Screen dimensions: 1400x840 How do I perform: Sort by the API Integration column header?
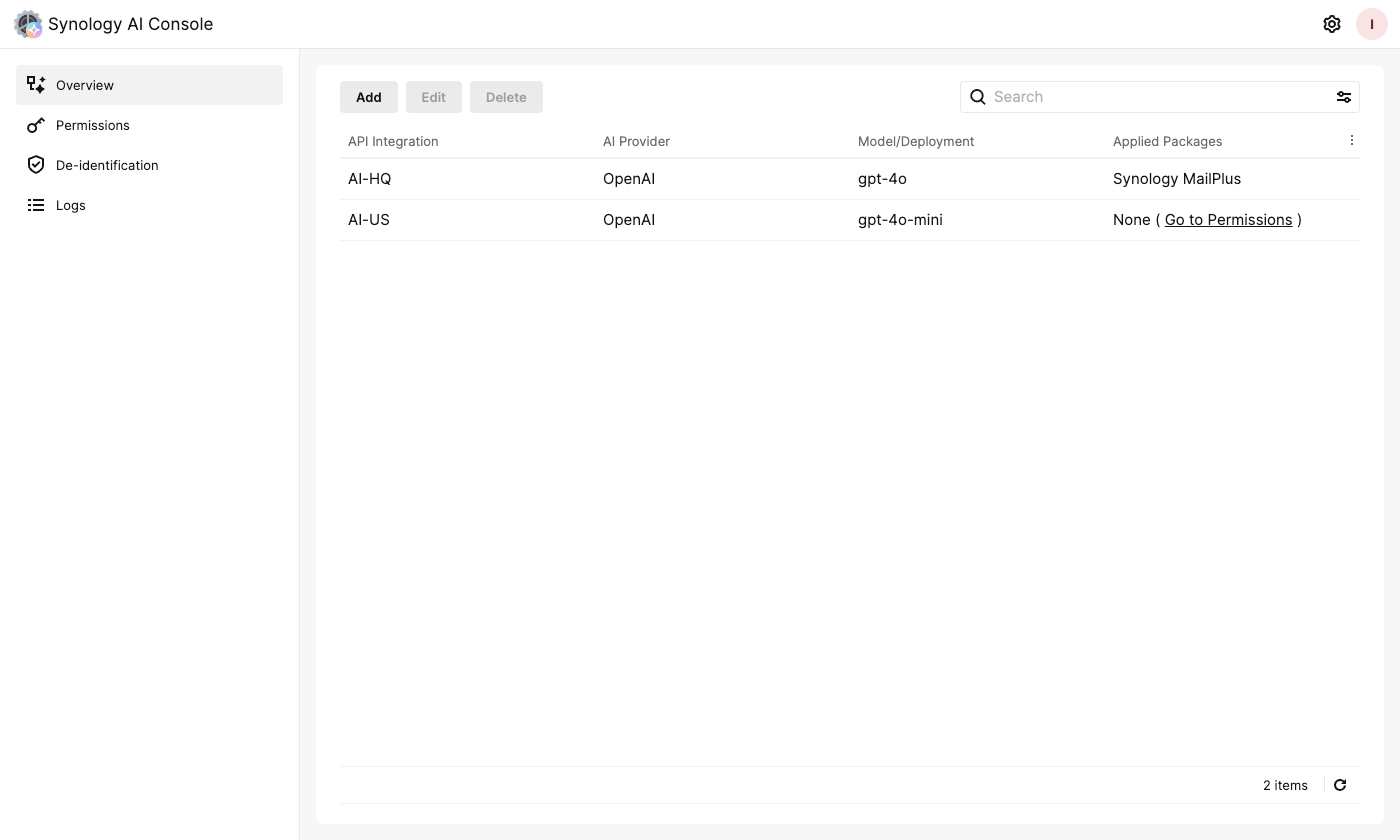tap(393, 141)
